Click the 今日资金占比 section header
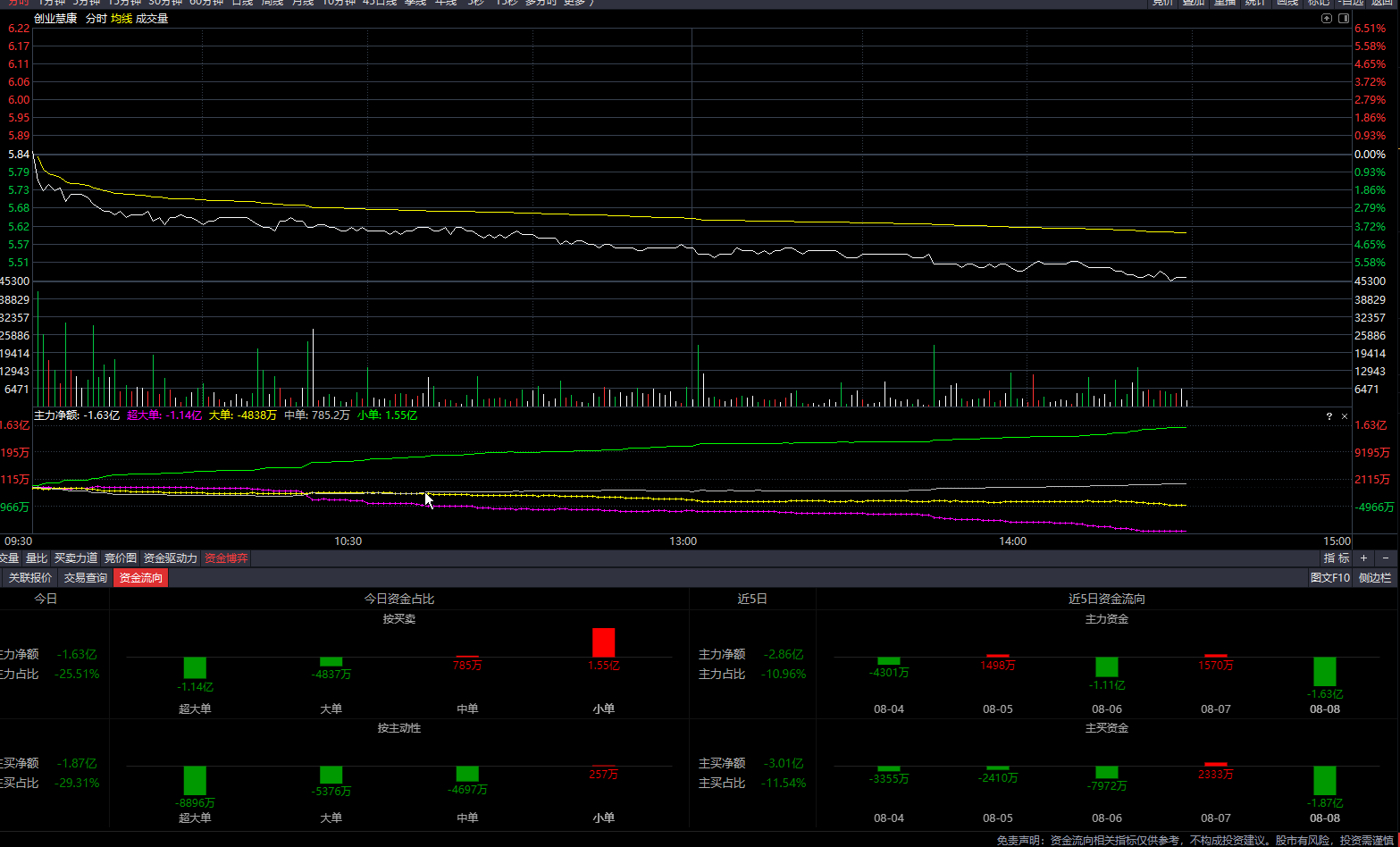Screen dimensions: 1400x847 point(399,599)
